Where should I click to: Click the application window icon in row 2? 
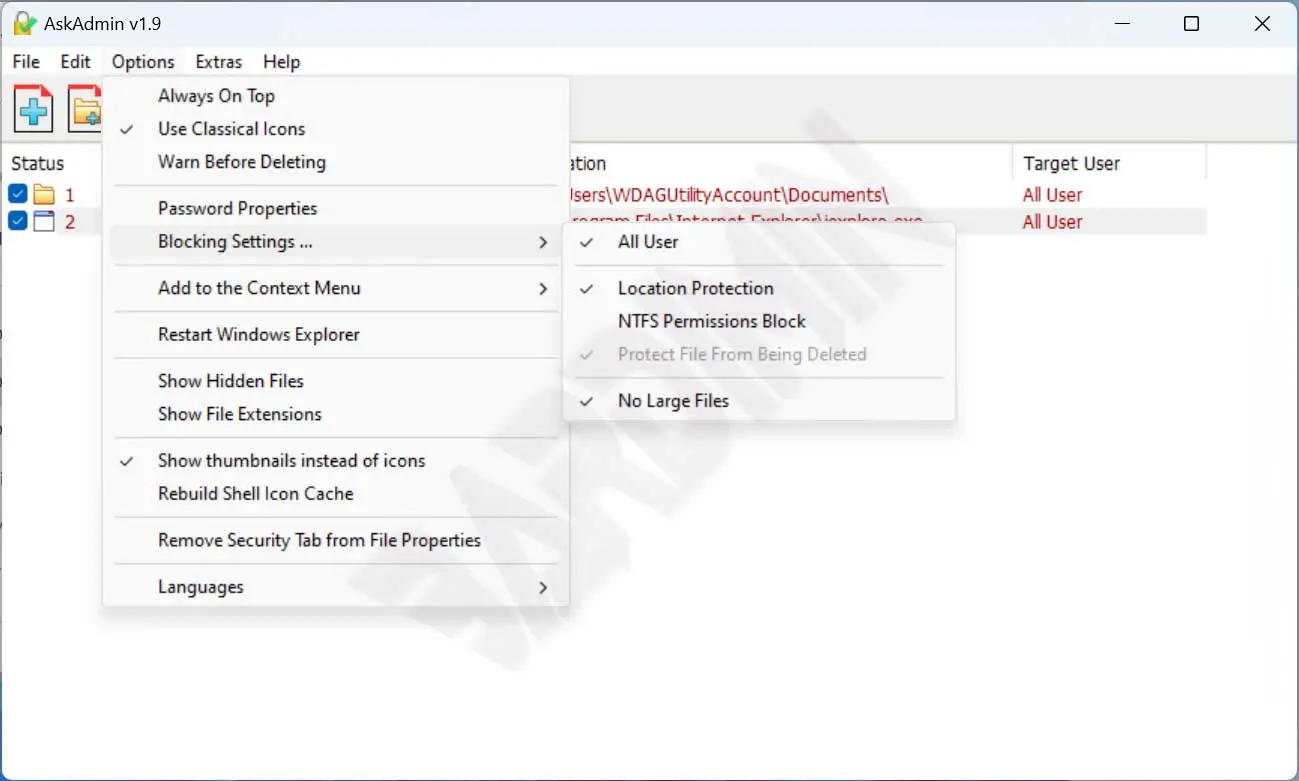(x=44, y=222)
